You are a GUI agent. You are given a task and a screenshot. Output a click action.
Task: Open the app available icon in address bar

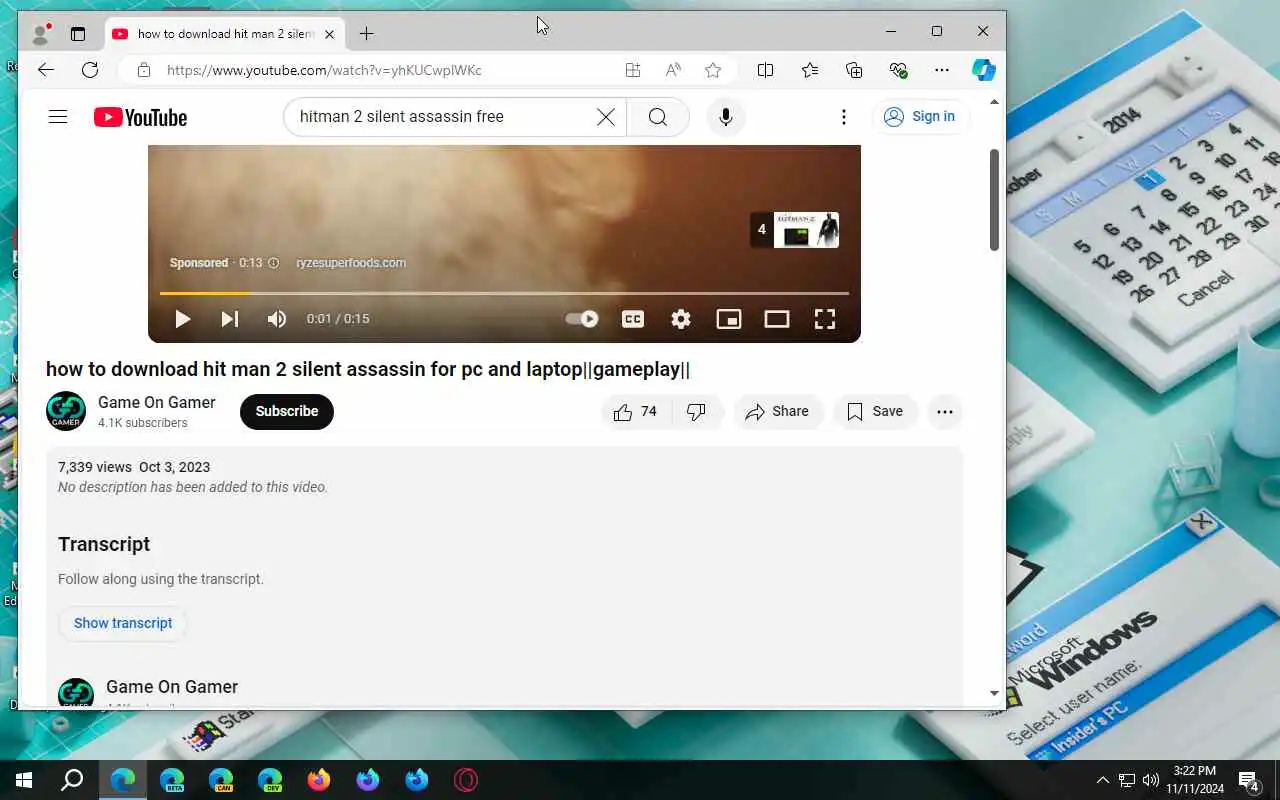click(633, 70)
